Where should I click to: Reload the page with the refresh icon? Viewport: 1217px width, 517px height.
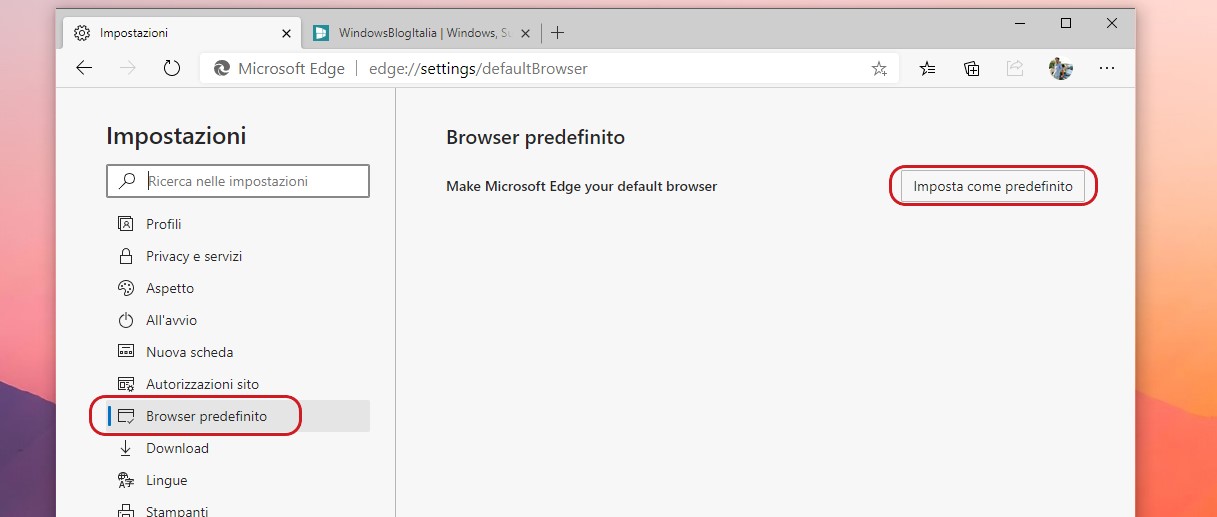pyautogui.click(x=171, y=68)
